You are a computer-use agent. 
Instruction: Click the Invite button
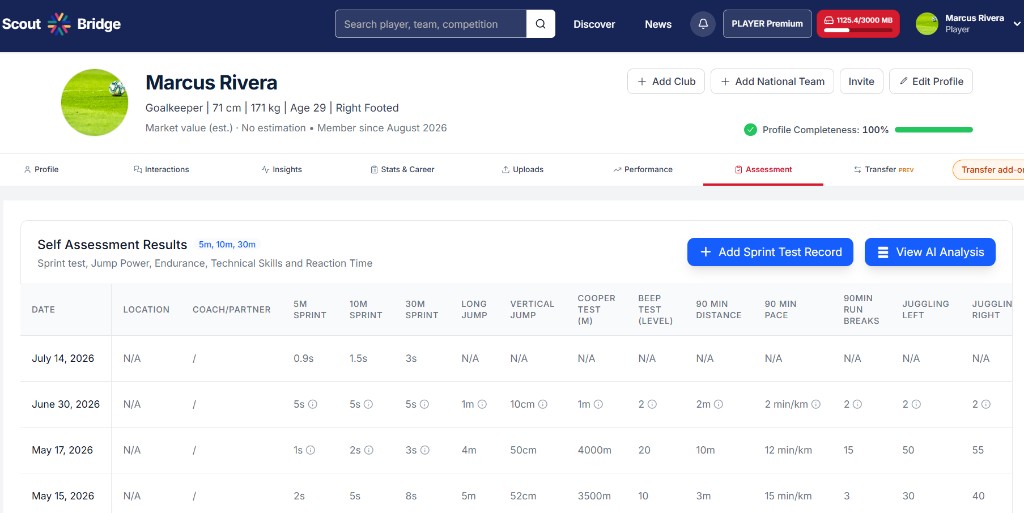click(x=861, y=82)
